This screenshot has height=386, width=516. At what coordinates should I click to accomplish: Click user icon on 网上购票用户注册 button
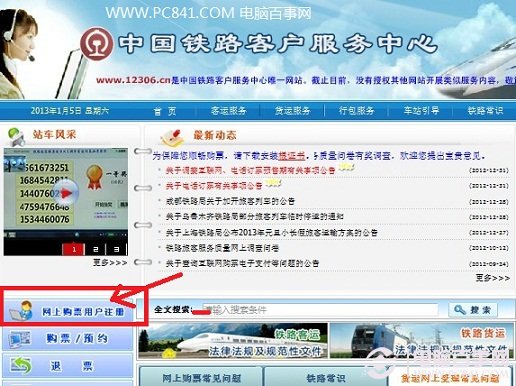point(21,310)
